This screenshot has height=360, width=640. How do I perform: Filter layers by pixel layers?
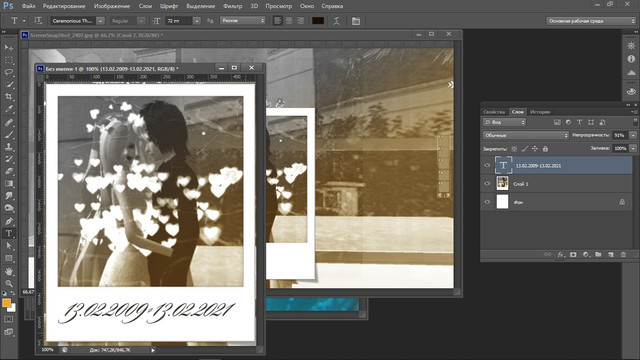557,122
